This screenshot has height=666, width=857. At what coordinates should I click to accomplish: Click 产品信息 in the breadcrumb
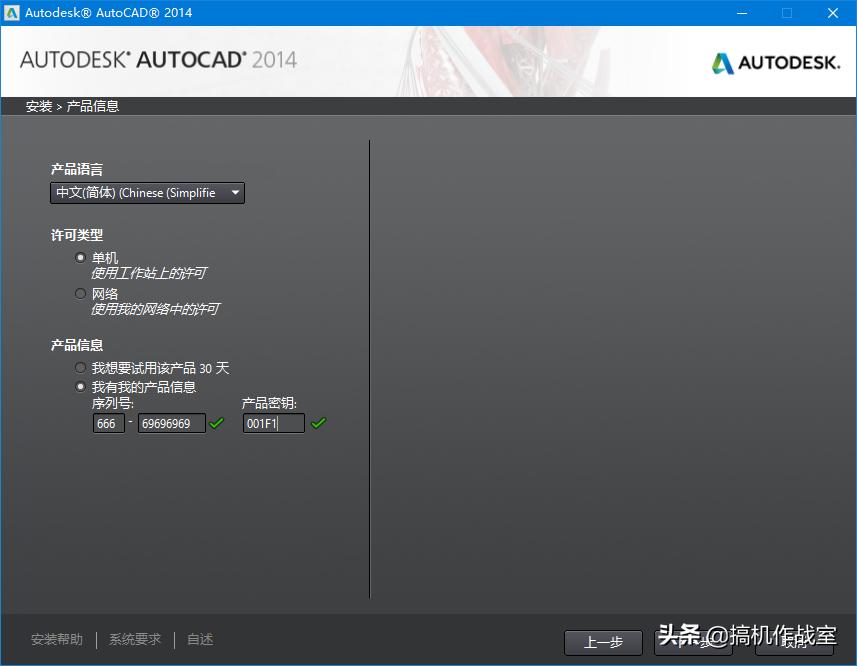click(x=91, y=105)
